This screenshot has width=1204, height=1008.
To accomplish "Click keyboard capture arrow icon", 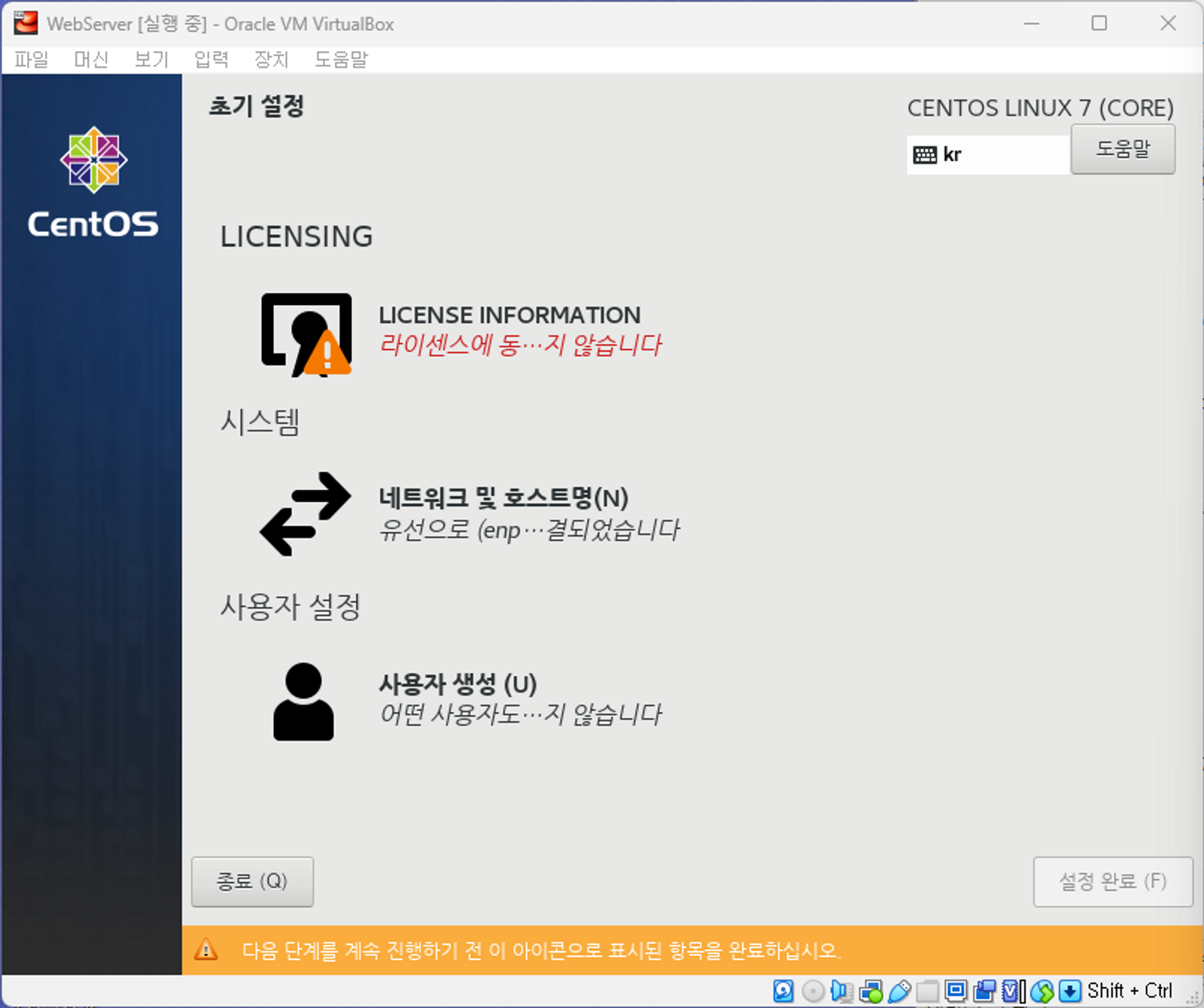I will click(x=1070, y=991).
